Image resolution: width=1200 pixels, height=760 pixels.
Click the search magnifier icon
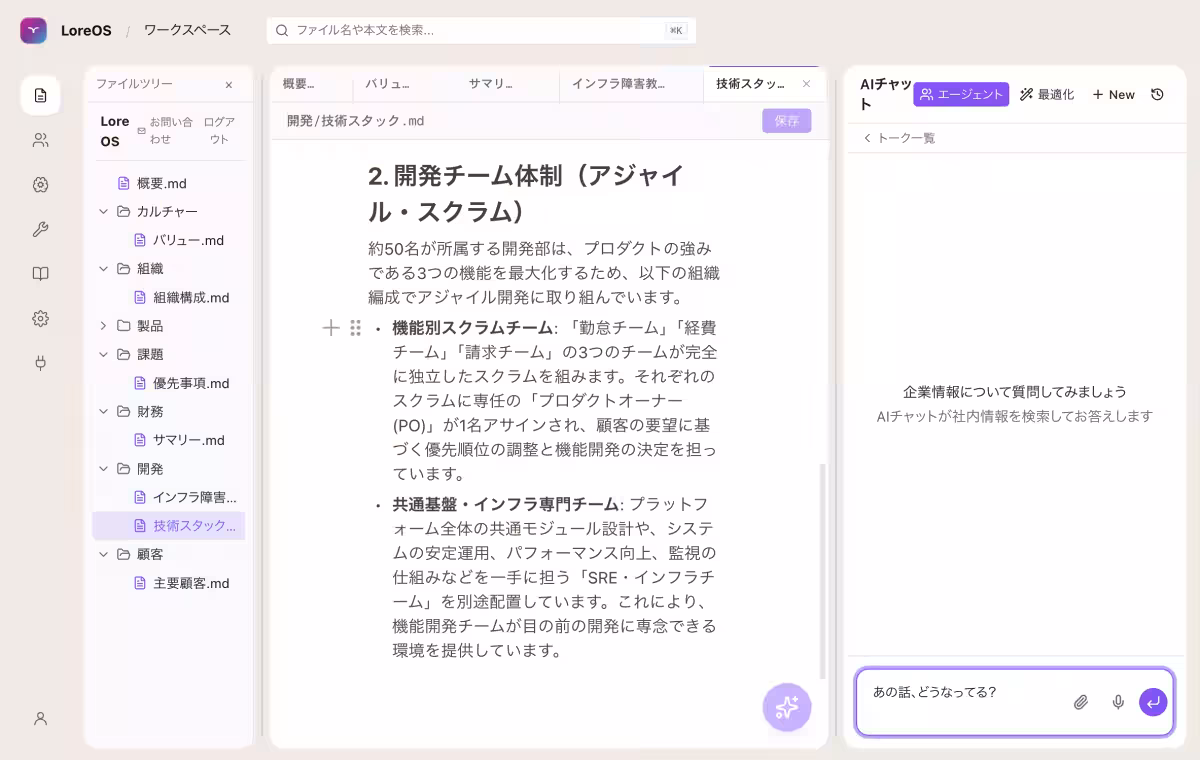(x=282, y=31)
